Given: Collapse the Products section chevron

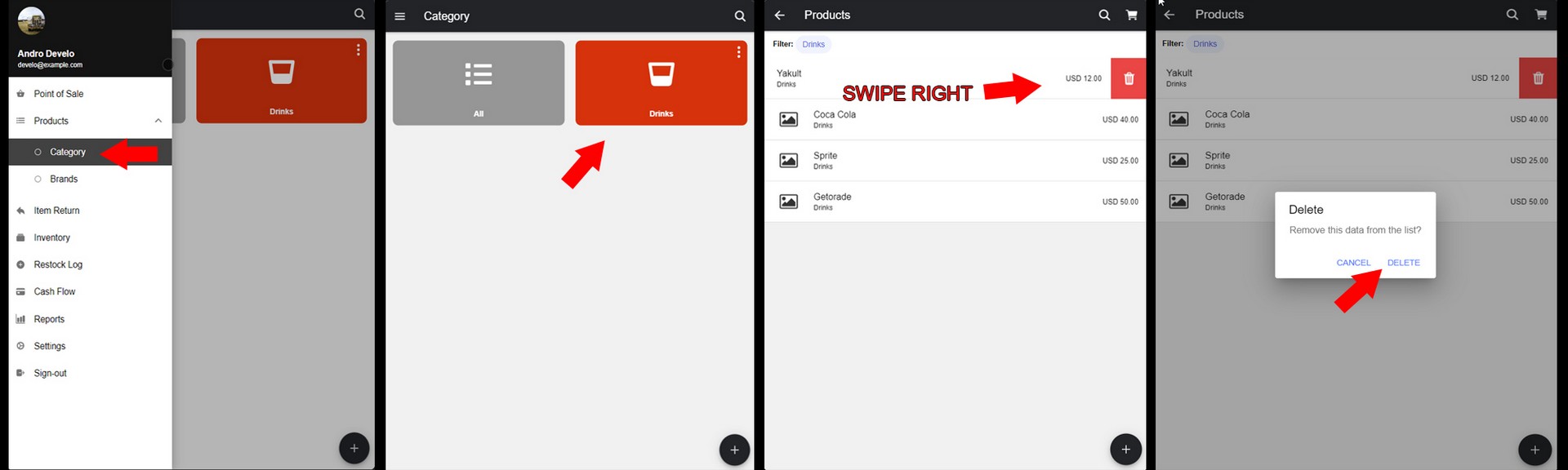Looking at the screenshot, I should pyautogui.click(x=158, y=121).
